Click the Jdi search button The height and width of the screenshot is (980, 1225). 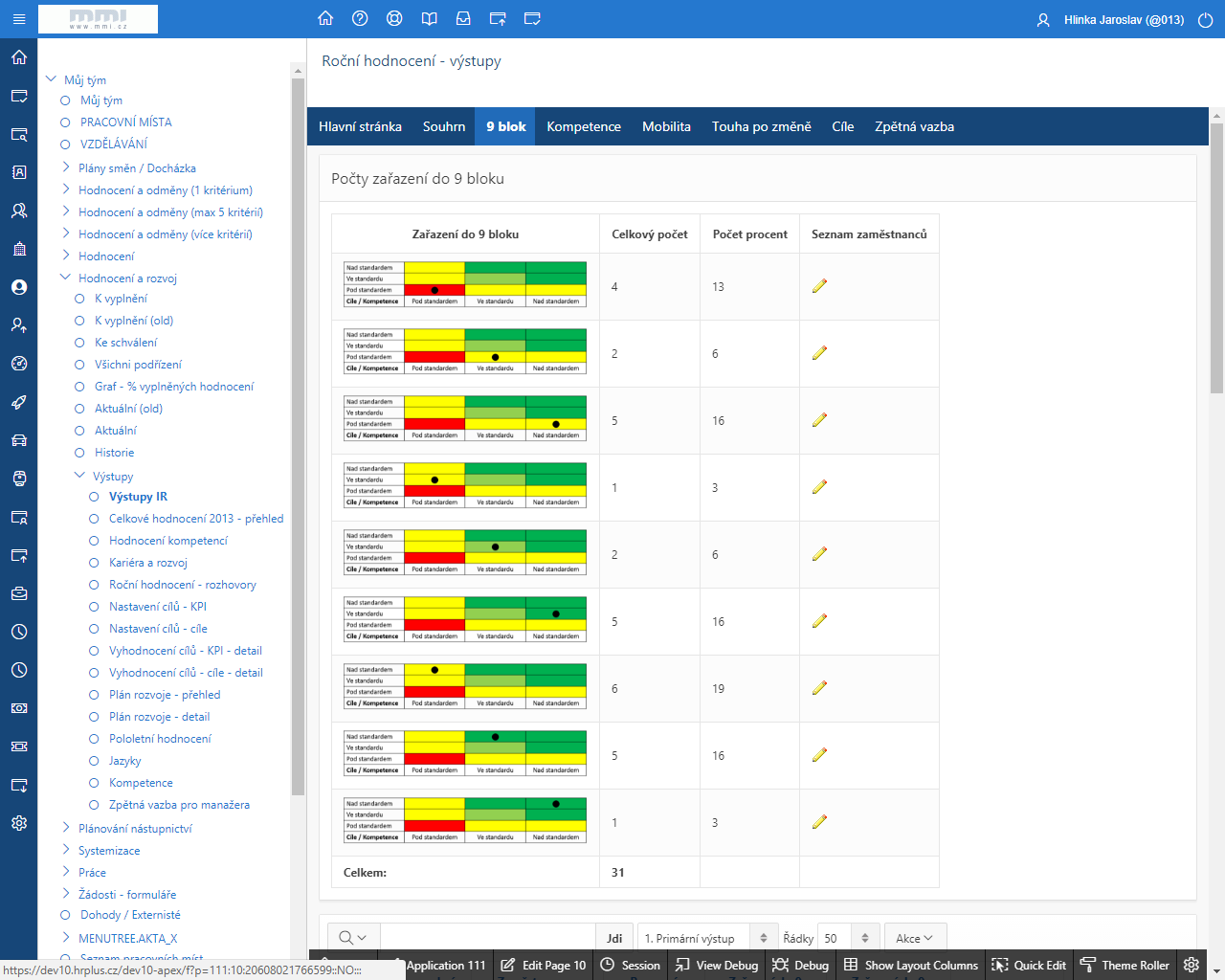coord(614,938)
